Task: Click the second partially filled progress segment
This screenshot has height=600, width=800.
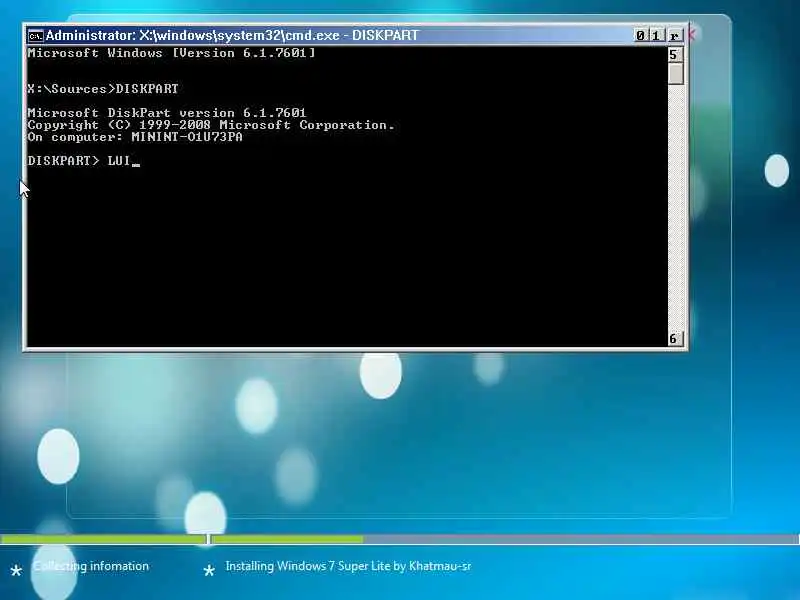Action: coord(504,539)
